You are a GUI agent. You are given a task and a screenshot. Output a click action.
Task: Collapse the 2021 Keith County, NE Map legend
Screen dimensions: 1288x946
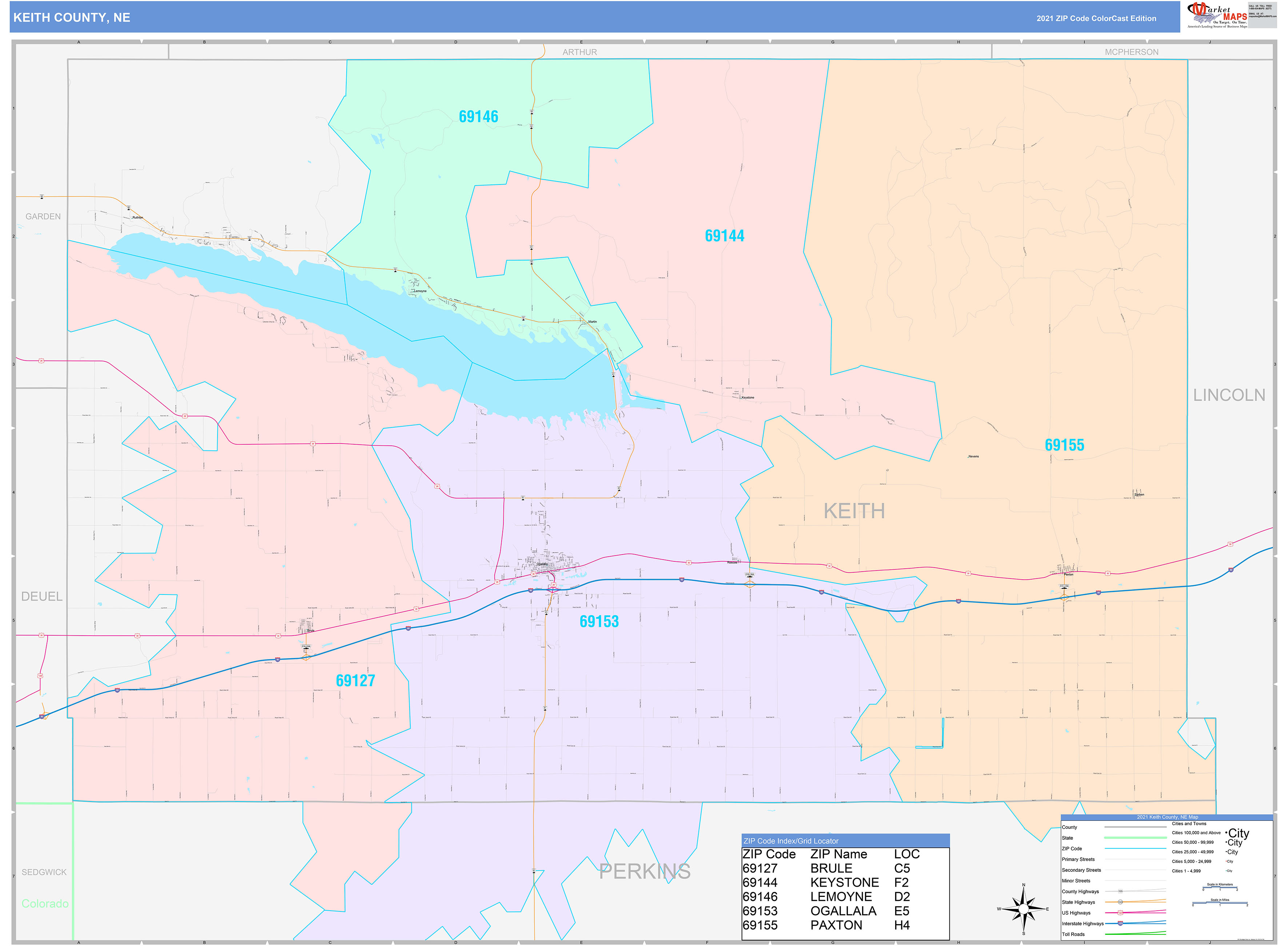tap(1168, 817)
